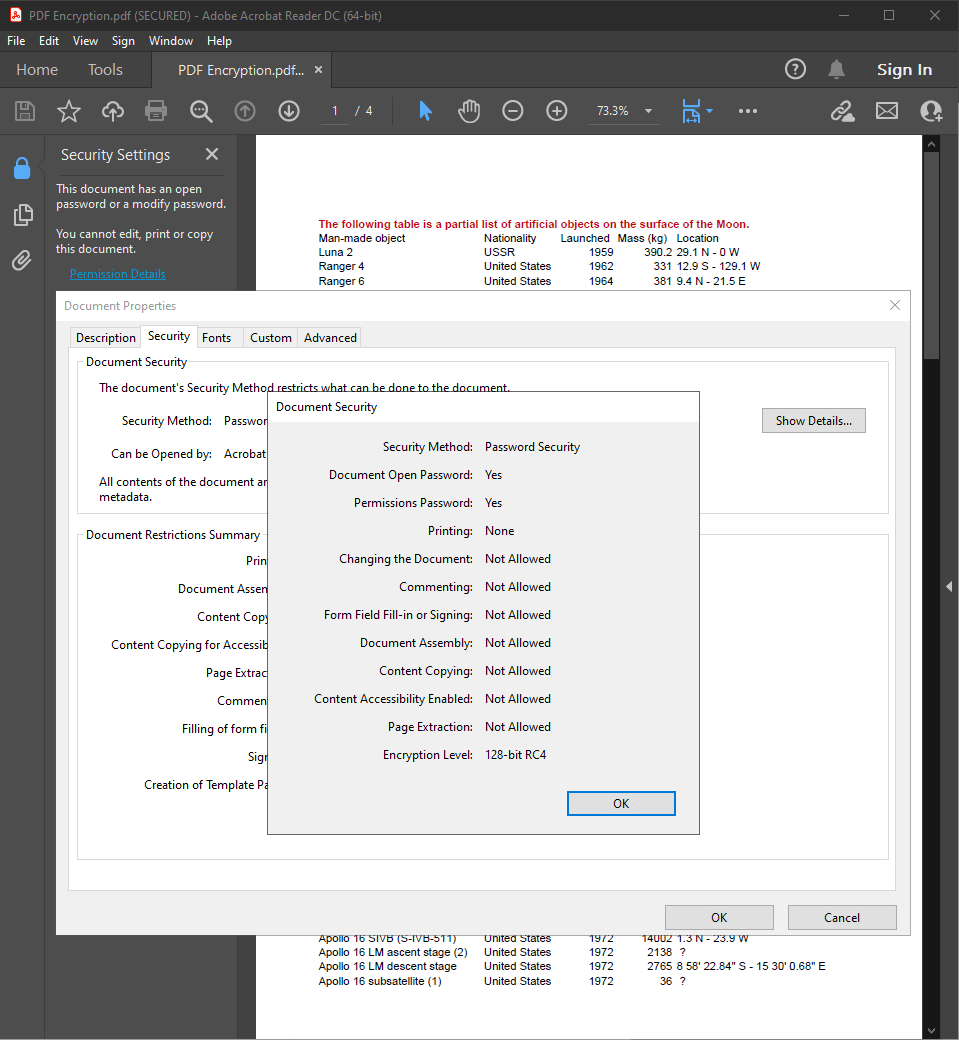This screenshot has height=1040, width=959.
Task: Open the Attachments paperclip panel
Action: 22,261
